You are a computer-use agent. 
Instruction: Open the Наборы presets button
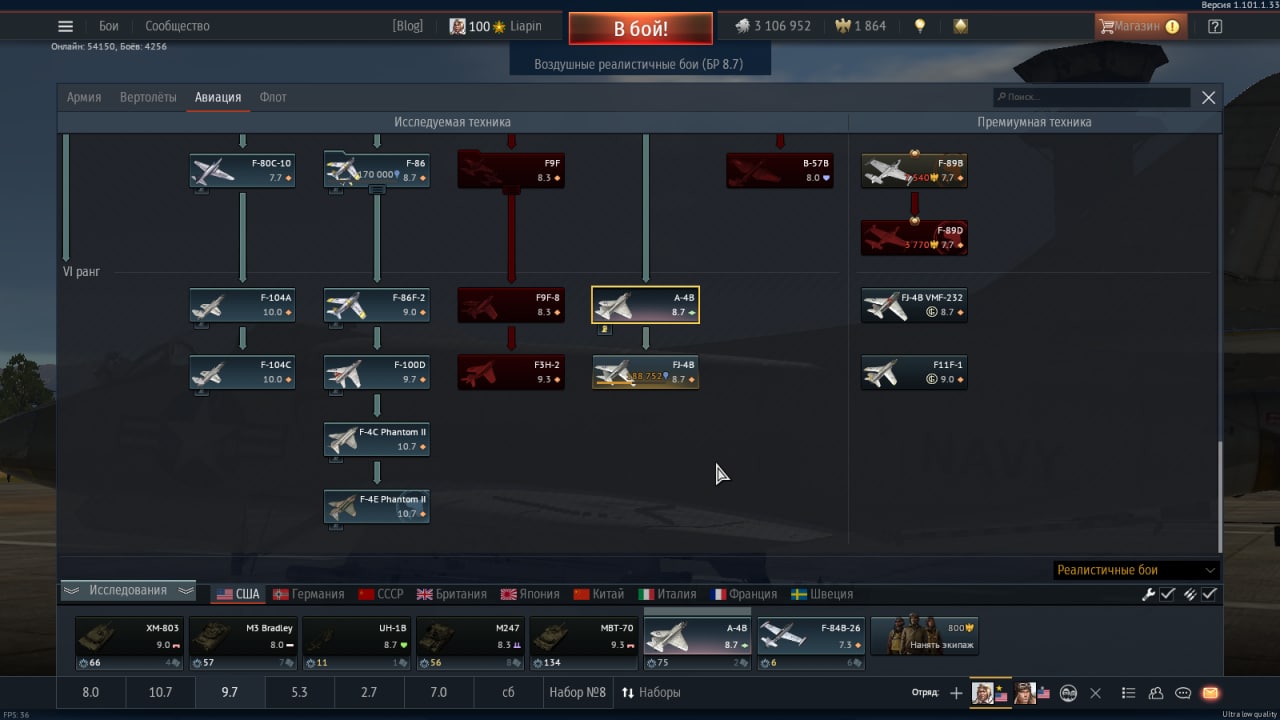pyautogui.click(x=650, y=692)
